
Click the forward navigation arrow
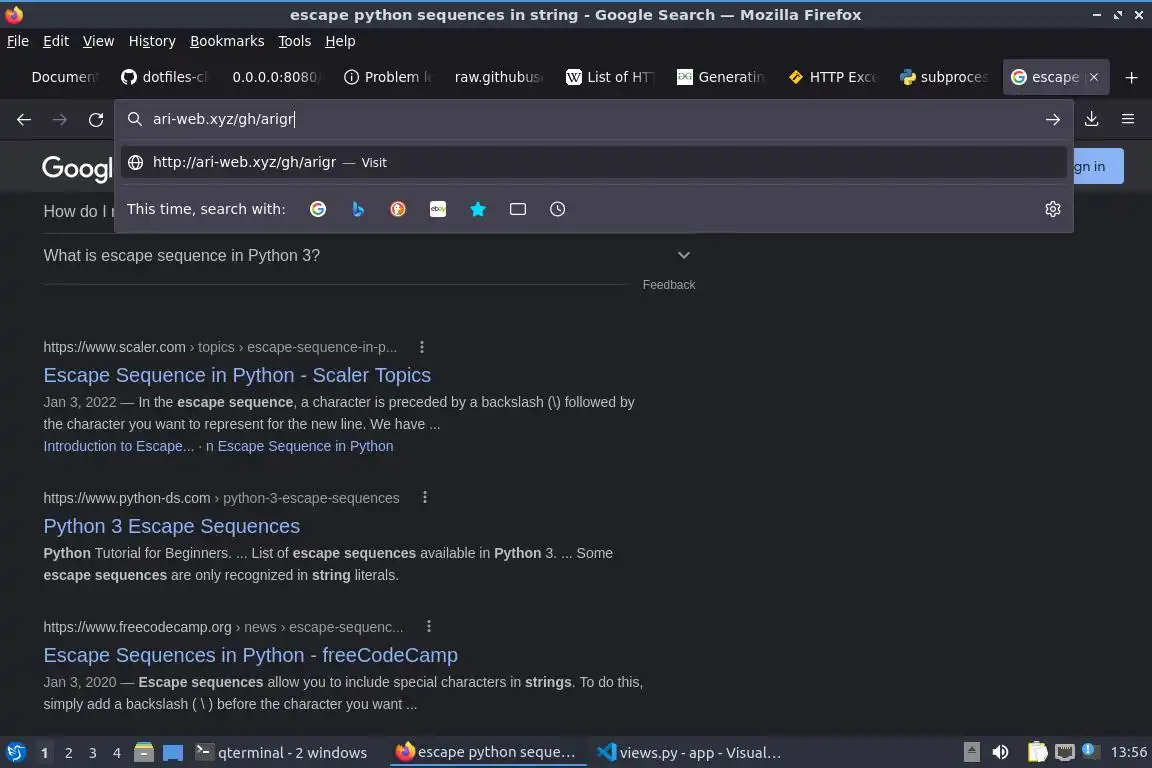tap(60, 119)
